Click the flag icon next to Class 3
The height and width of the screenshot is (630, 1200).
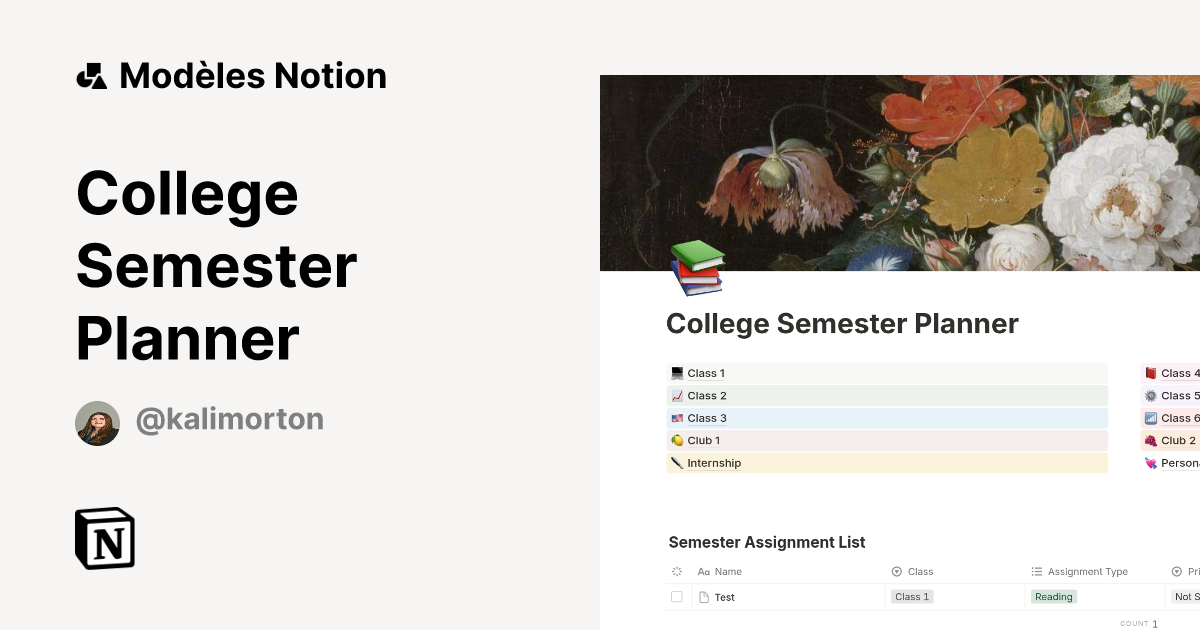pos(677,418)
